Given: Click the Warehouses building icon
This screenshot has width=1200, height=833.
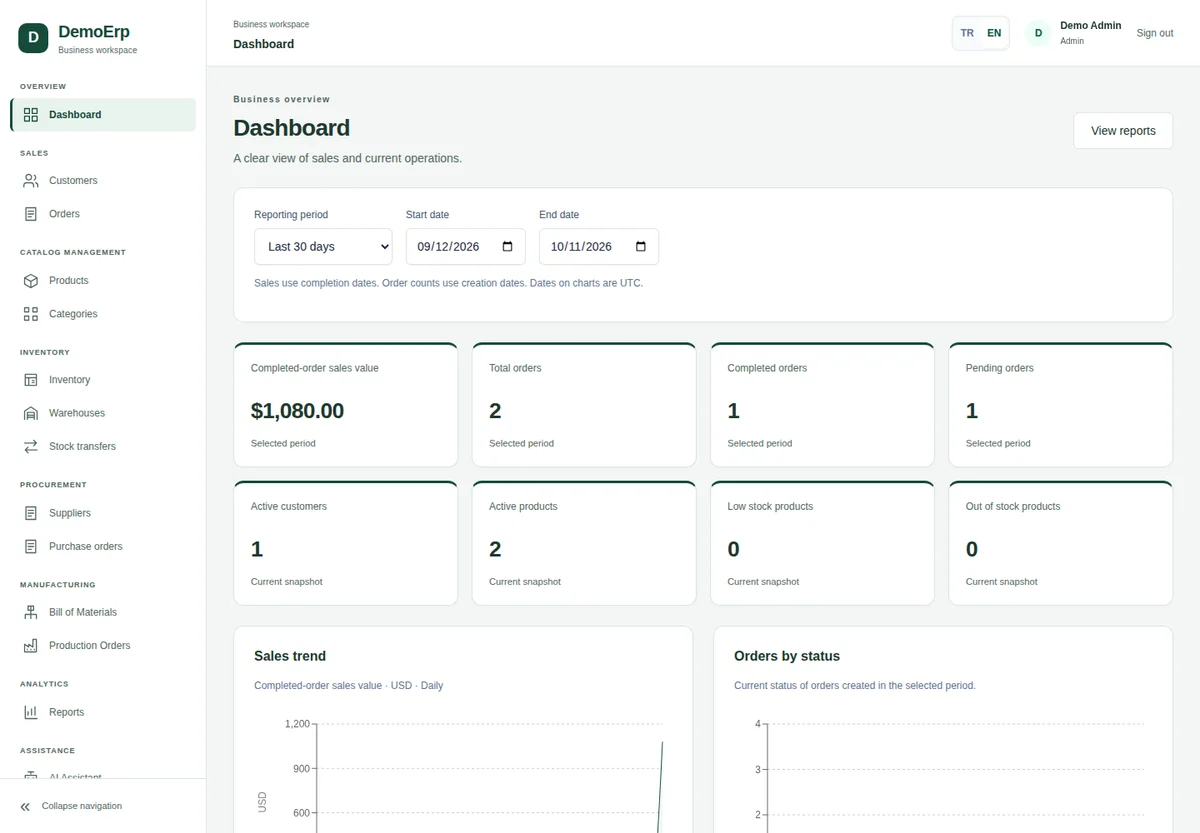Looking at the screenshot, I should [x=31, y=413].
